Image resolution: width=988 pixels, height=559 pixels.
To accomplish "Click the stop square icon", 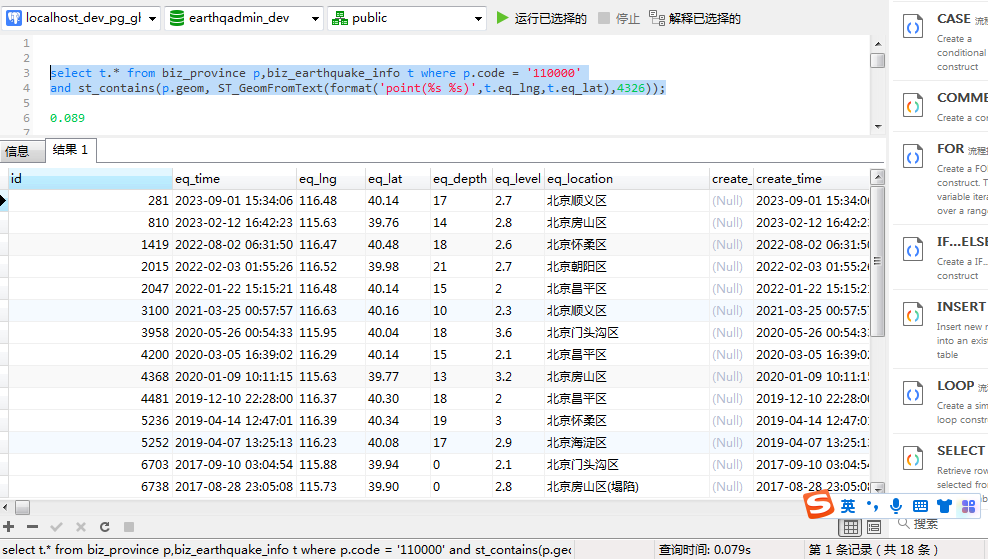I will (x=604, y=18).
